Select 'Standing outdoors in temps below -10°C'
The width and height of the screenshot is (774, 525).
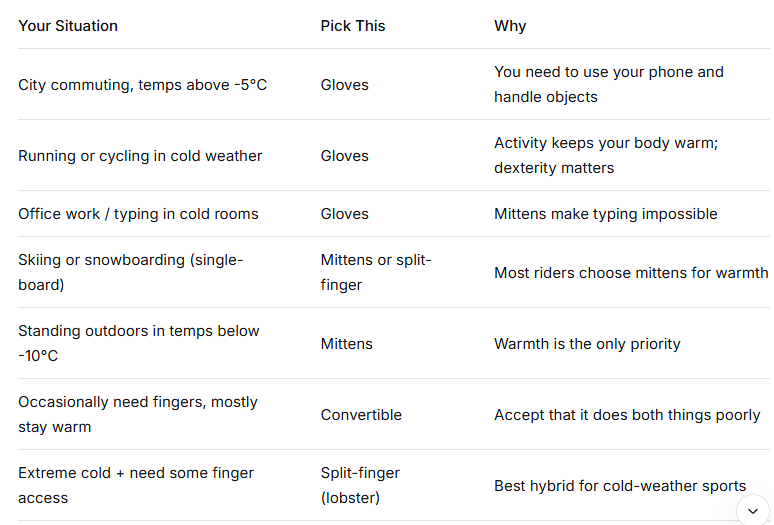(x=139, y=343)
